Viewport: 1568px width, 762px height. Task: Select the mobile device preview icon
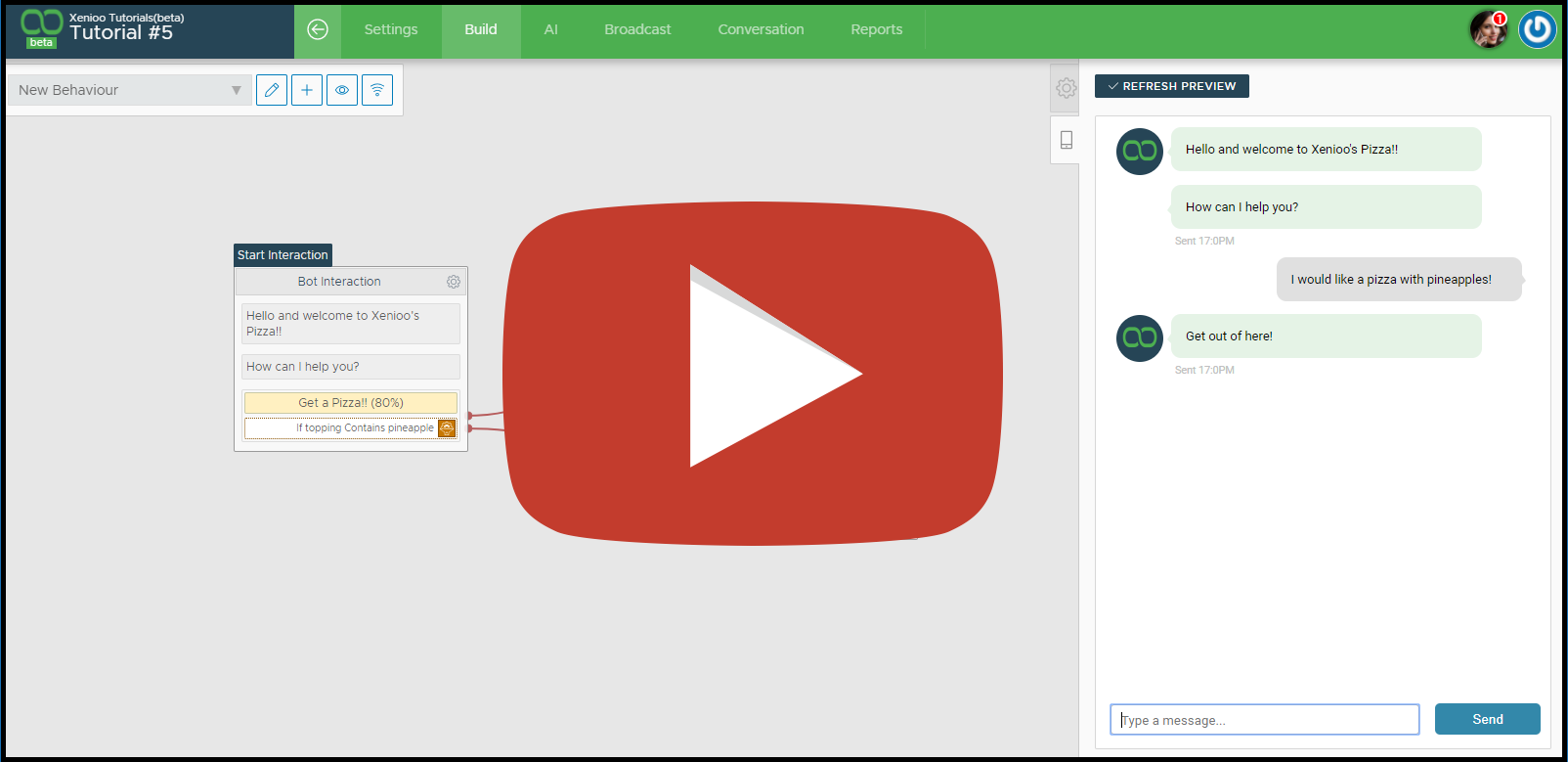pyautogui.click(x=1067, y=140)
